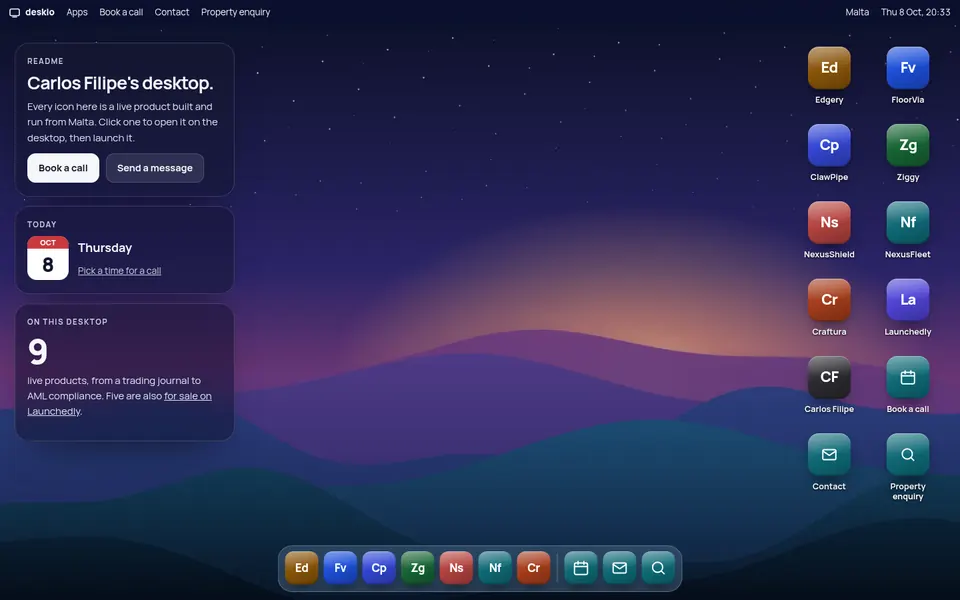Click the calendar icon in the dock
Screen dimensions: 960x600
click(x=581, y=568)
